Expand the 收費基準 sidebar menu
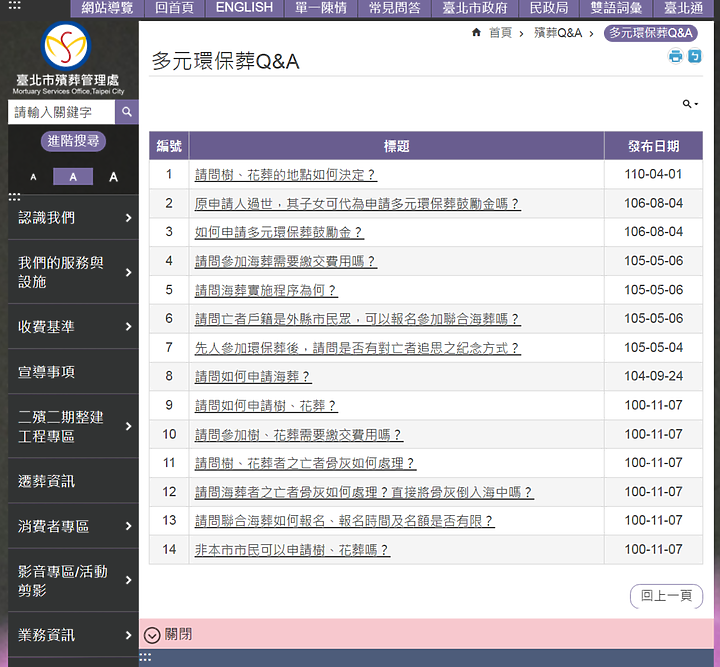Viewport: 720px width, 667px height. coord(73,326)
